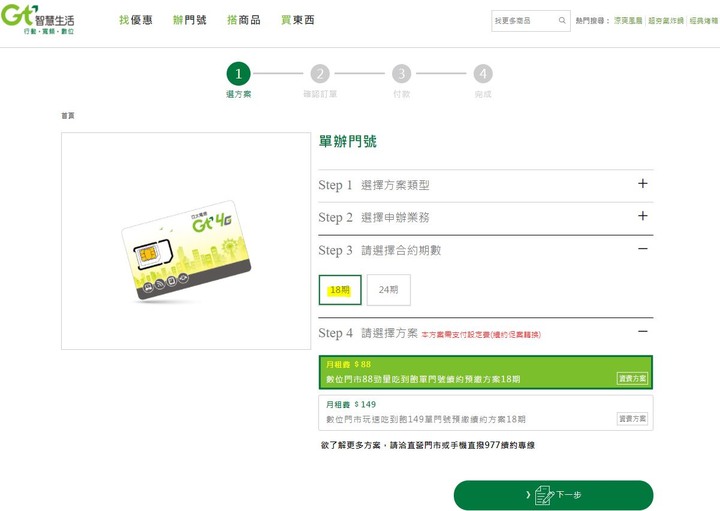The image size is (720, 511).
Task: Click the 首頁 breadcrumb link
Action: click(68, 116)
